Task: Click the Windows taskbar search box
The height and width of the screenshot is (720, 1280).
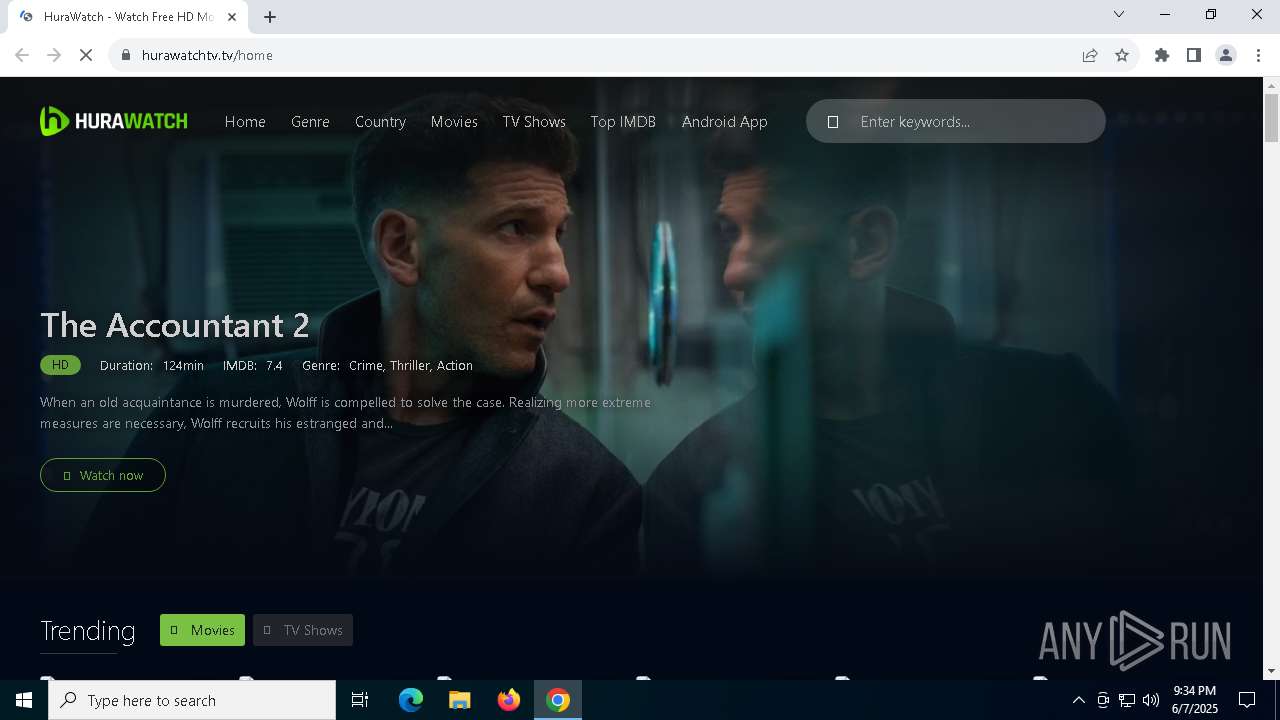Action: point(192,700)
